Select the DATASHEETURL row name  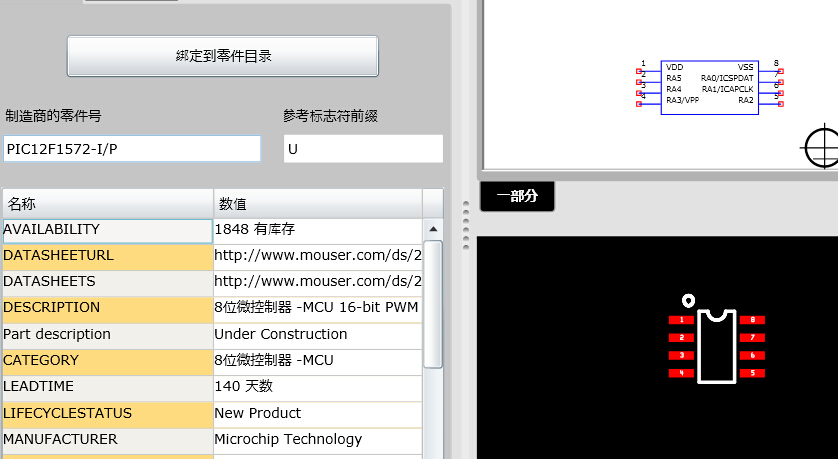[x=108, y=257]
